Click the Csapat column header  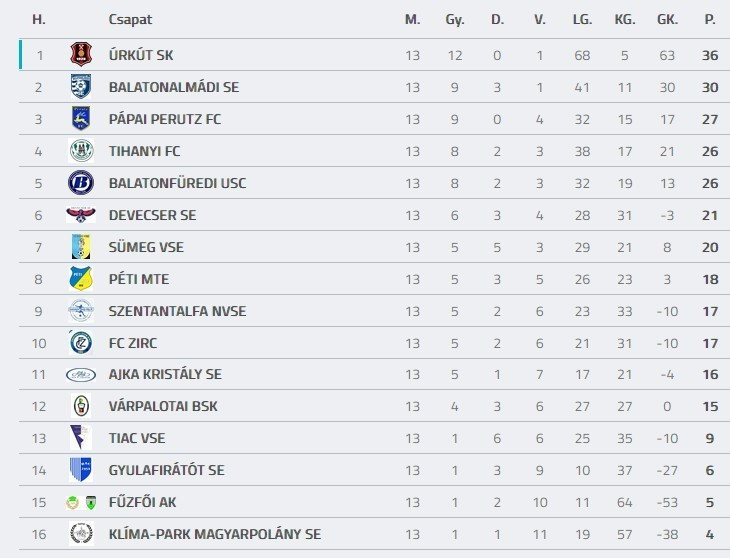[130, 19]
